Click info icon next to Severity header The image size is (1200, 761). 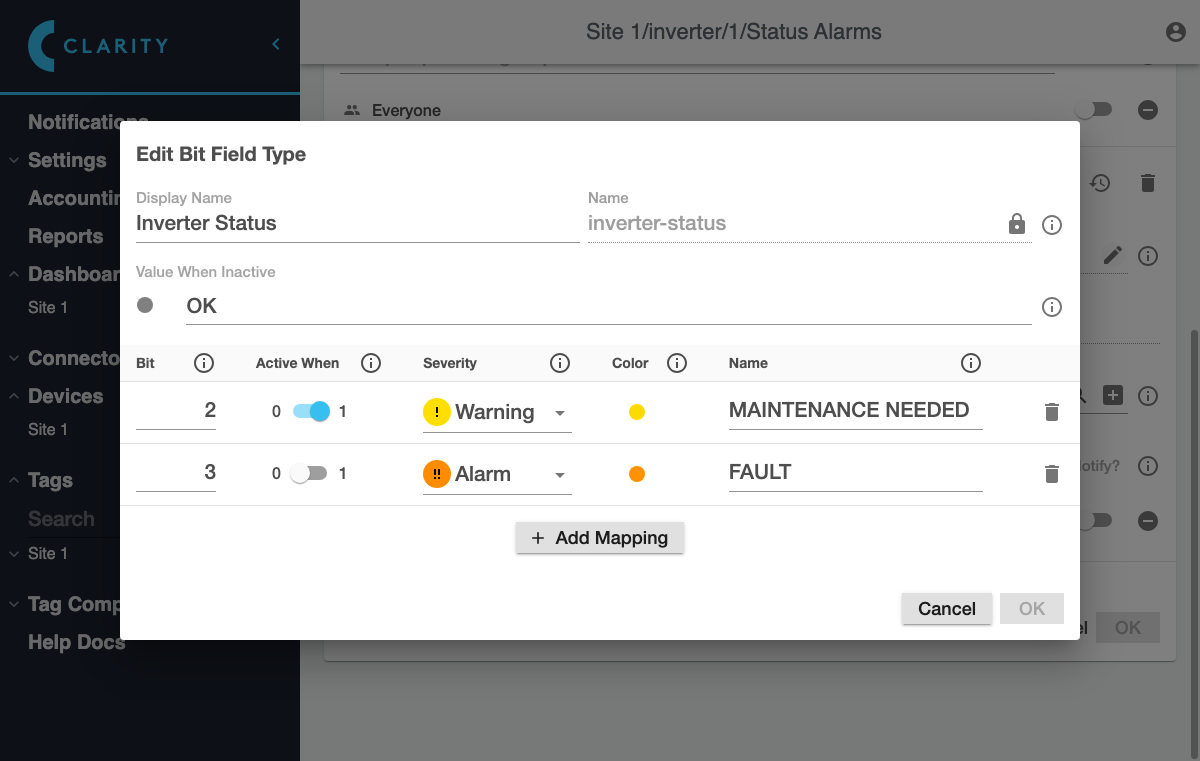560,363
